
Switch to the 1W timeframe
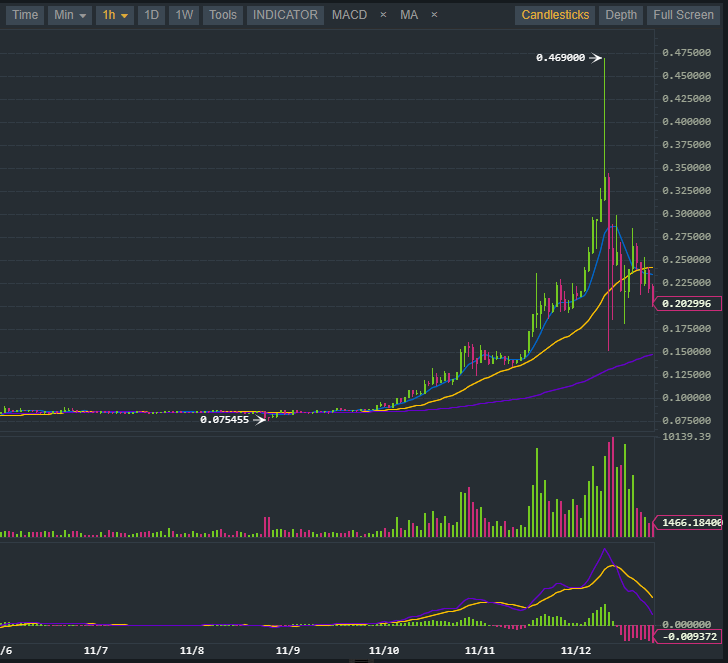[x=184, y=15]
